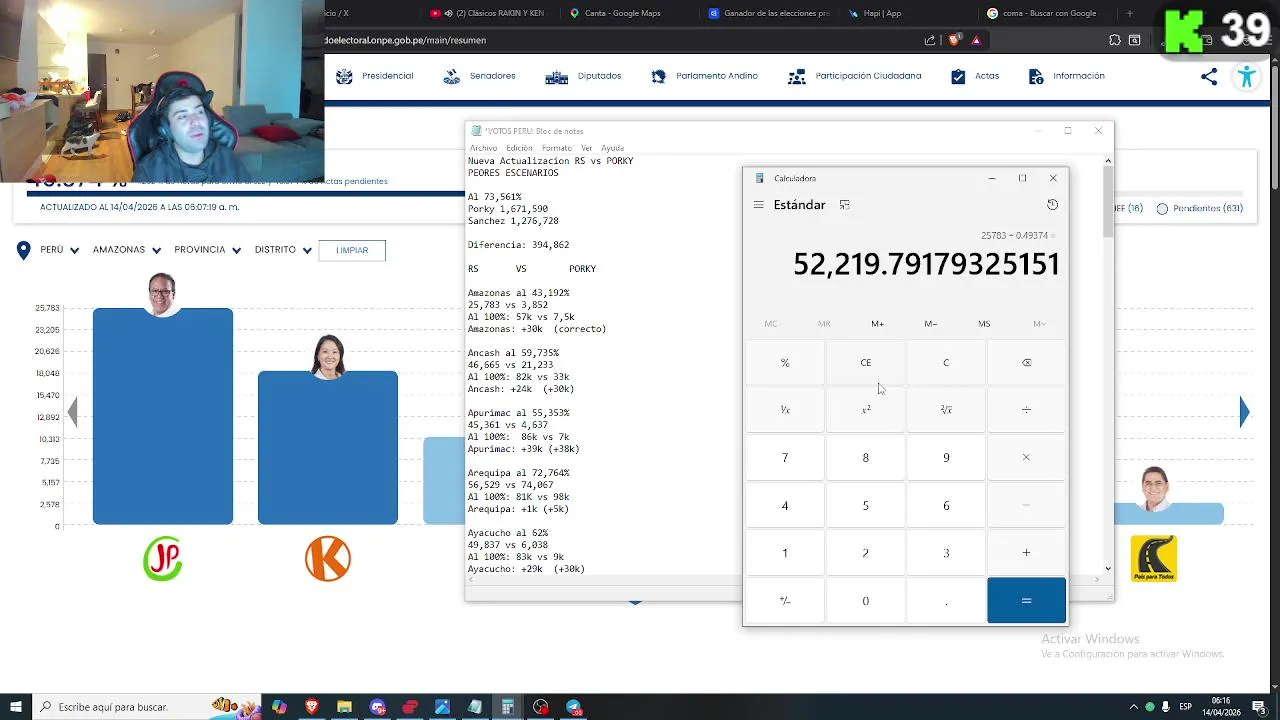Switch to Clásicos RAKIN Y KEN browser tab
The image size is (1280, 720).
[x=487, y=13]
